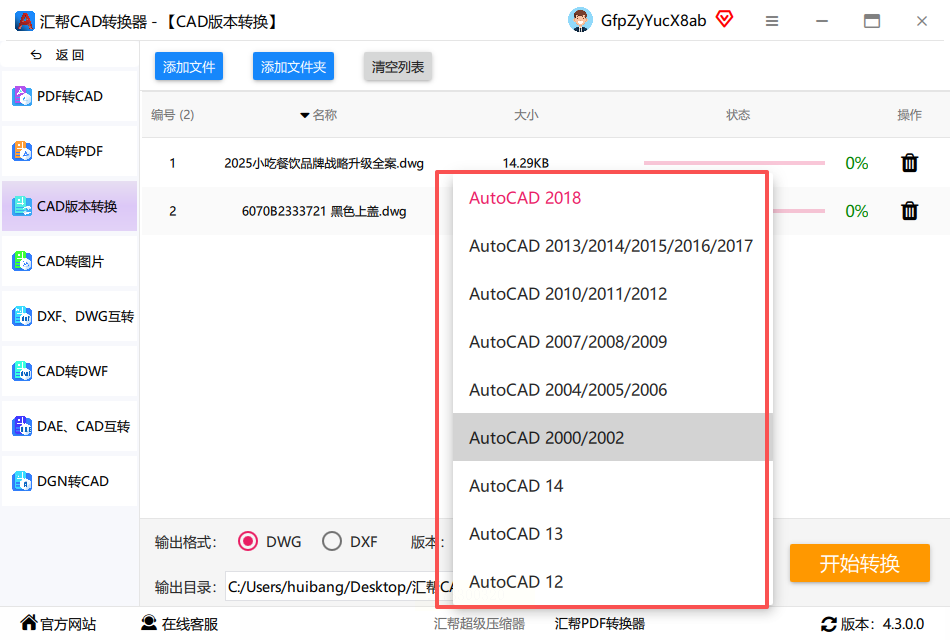Click file name 2025小吃餐饮品牌战略升级全案.dwg
Viewport: 950px width, 640px height.
(324, 163)
